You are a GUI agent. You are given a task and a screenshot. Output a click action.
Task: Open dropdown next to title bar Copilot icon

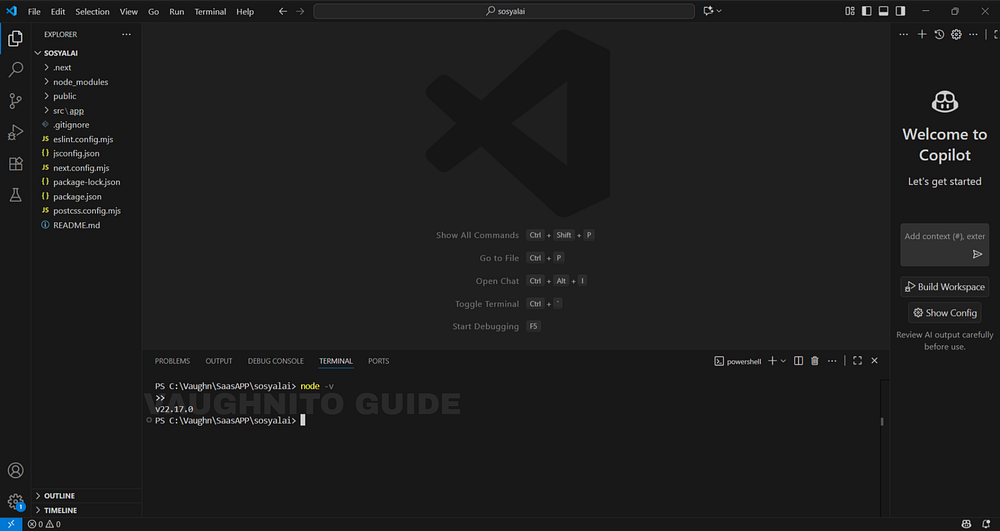(719, 11)
